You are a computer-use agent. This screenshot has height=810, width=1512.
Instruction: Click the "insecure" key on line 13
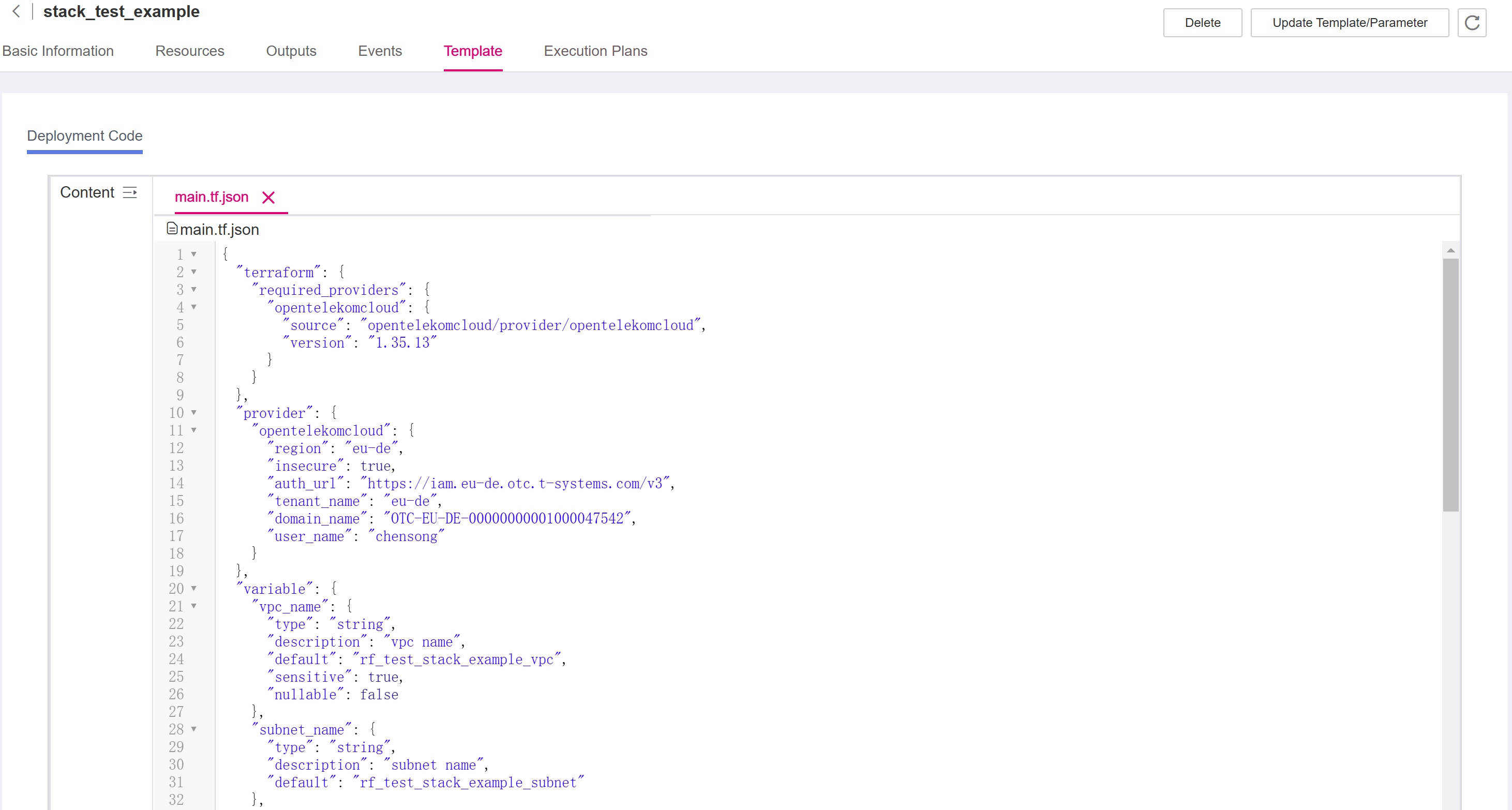coord(306,466)
